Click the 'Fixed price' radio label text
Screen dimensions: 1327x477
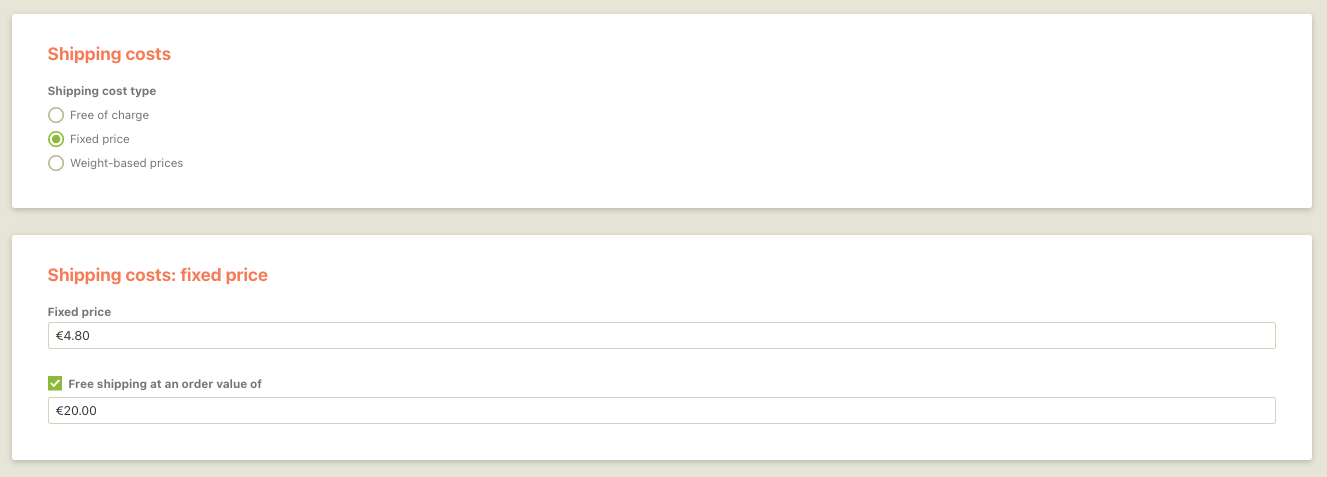tap(100, 139)
